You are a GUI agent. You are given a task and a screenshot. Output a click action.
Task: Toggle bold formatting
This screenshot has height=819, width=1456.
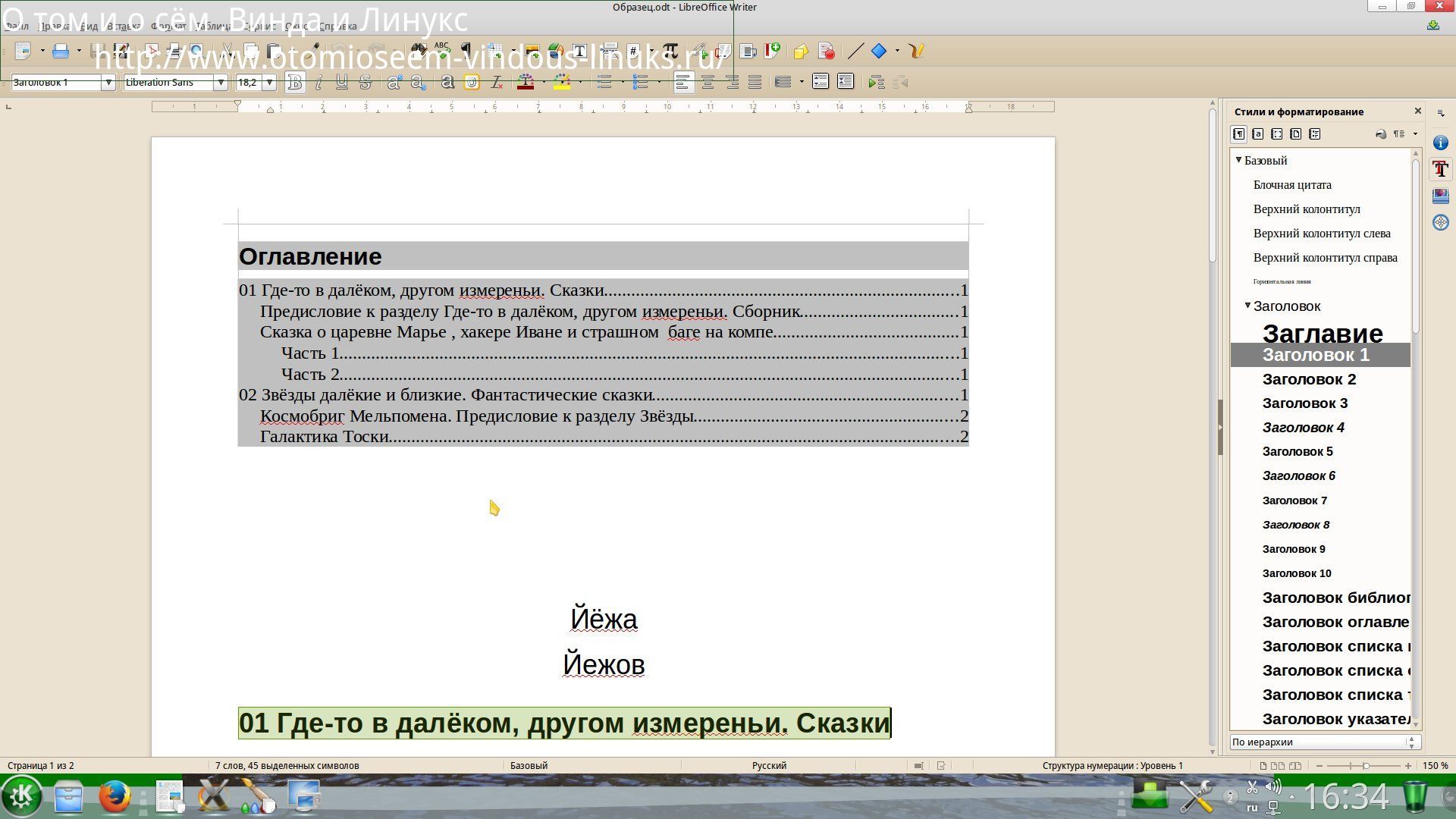295,82
